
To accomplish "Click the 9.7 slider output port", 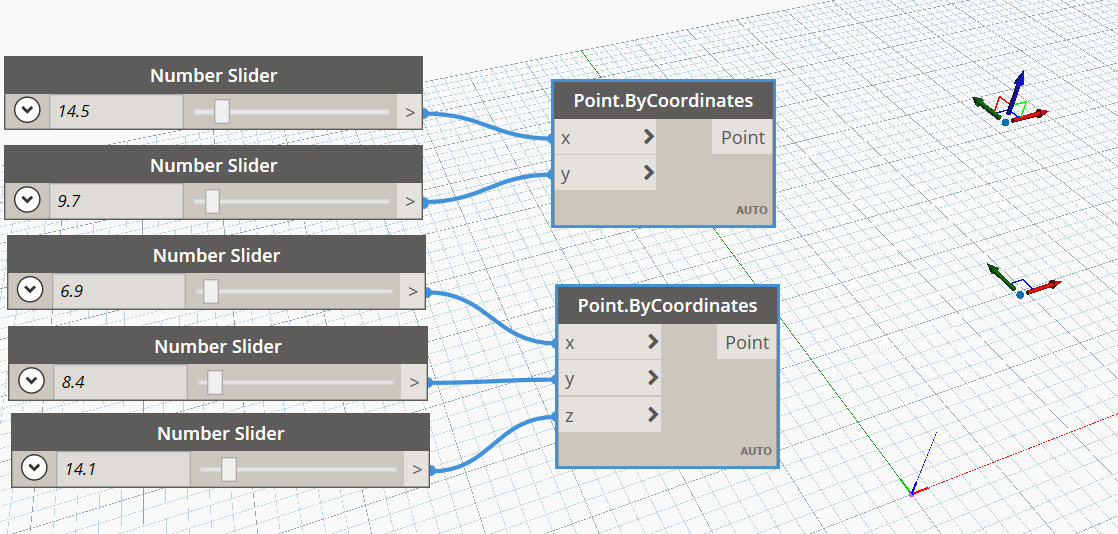I will tap(409, 202).
